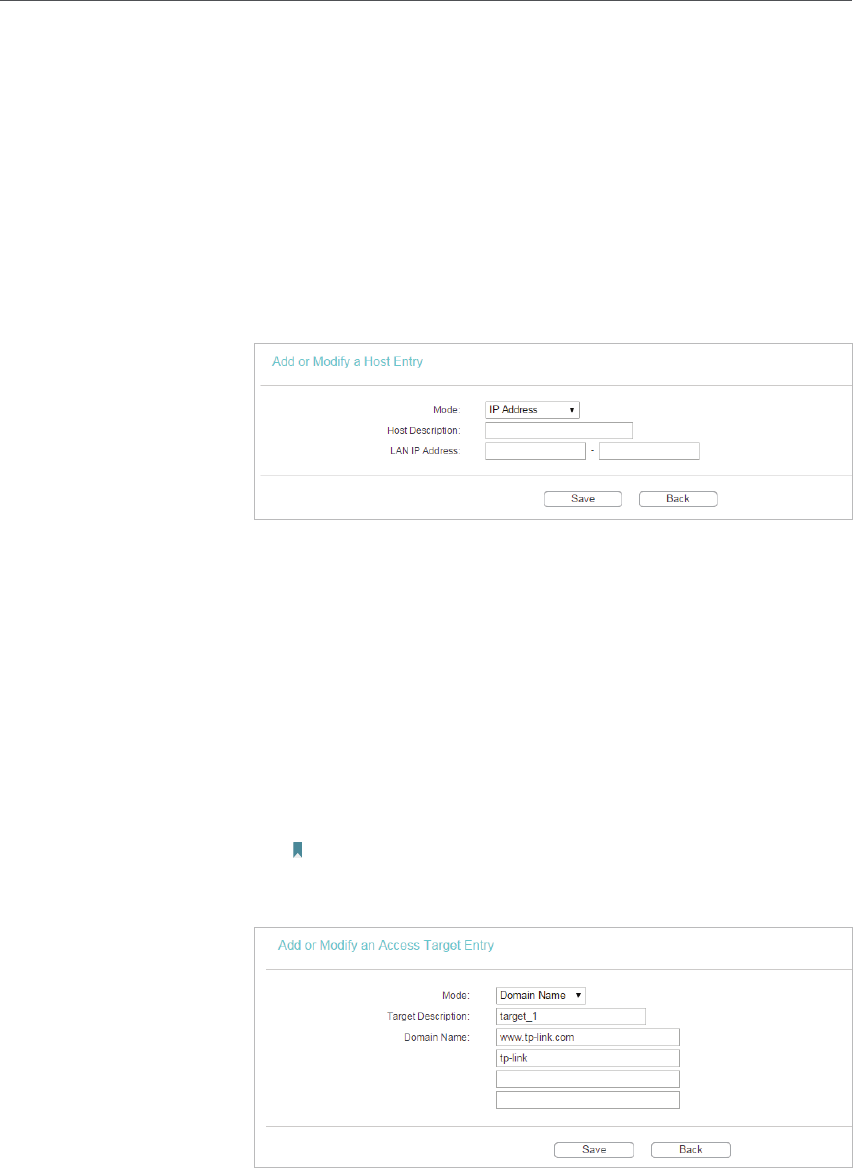The height and width of the screenshot is (1168, 853).
Task: Click the 'Add or Modify an Access Target Entry' heading
Action: pos(386,946)
